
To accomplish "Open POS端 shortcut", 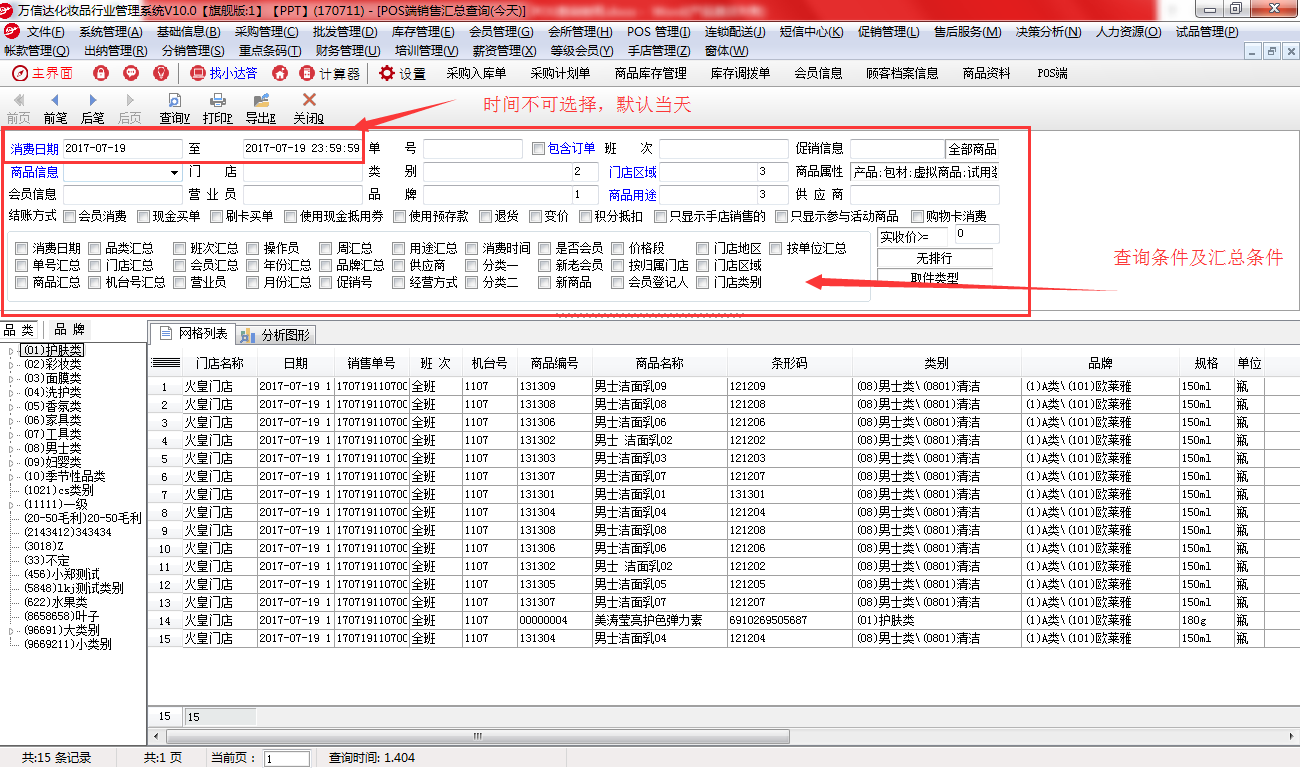I will pyautogui.click(x=1052, y=73).
